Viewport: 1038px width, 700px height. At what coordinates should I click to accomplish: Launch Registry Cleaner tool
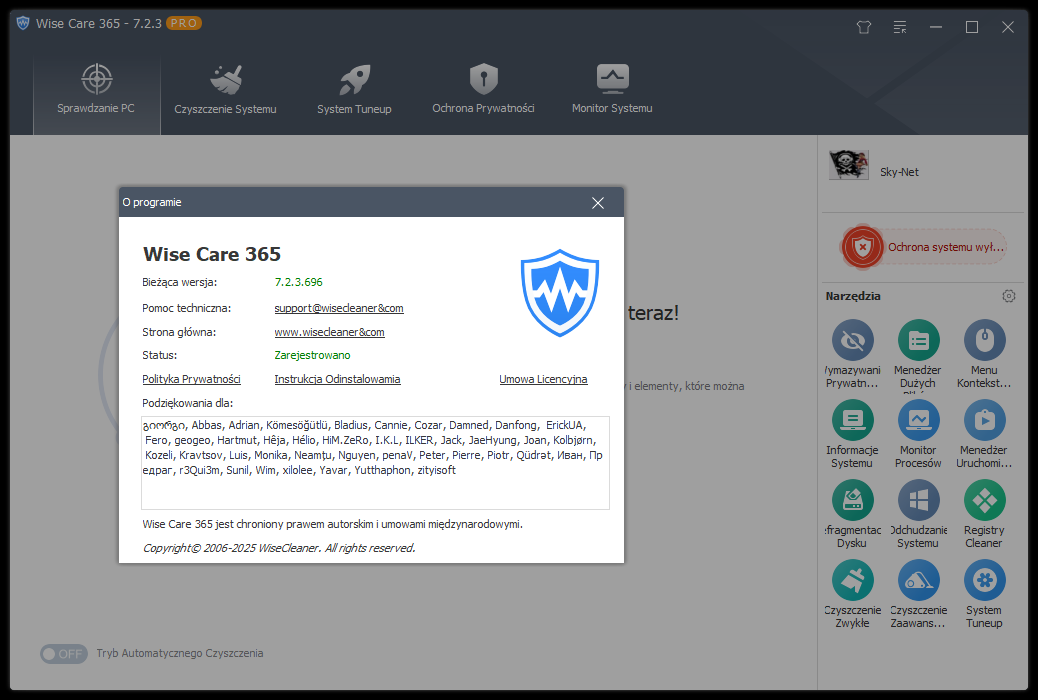click(x=984, y=515)
